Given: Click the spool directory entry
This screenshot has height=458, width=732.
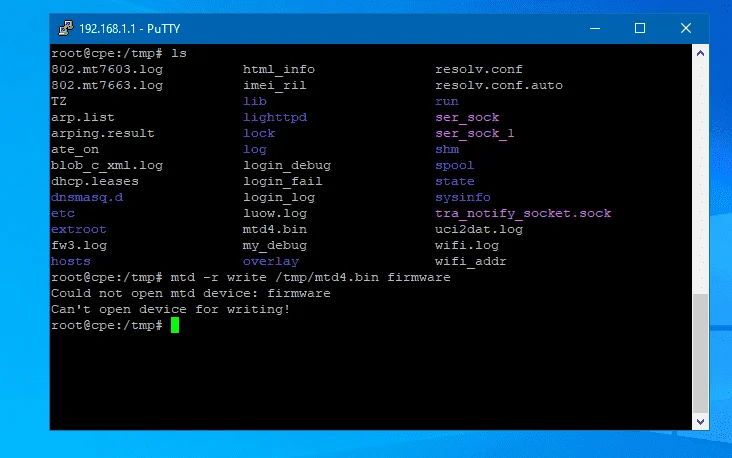Looking at the screenshot, I should (x=455, y=165).
